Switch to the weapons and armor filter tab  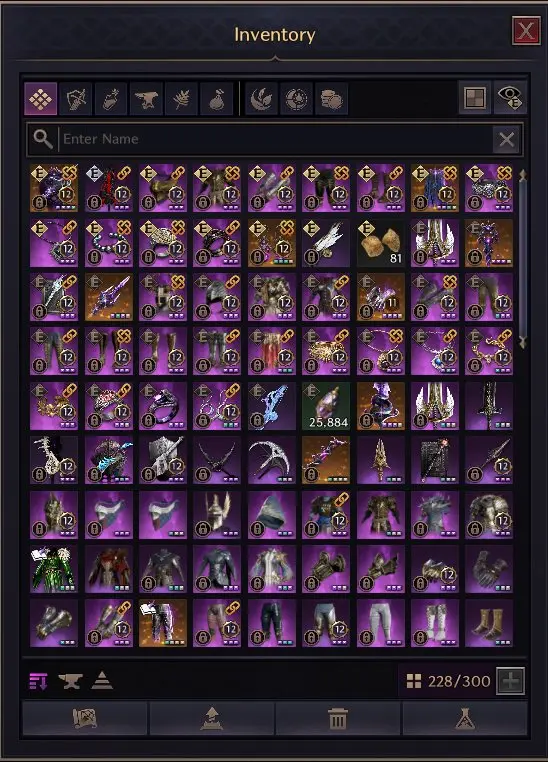point(76,99)
